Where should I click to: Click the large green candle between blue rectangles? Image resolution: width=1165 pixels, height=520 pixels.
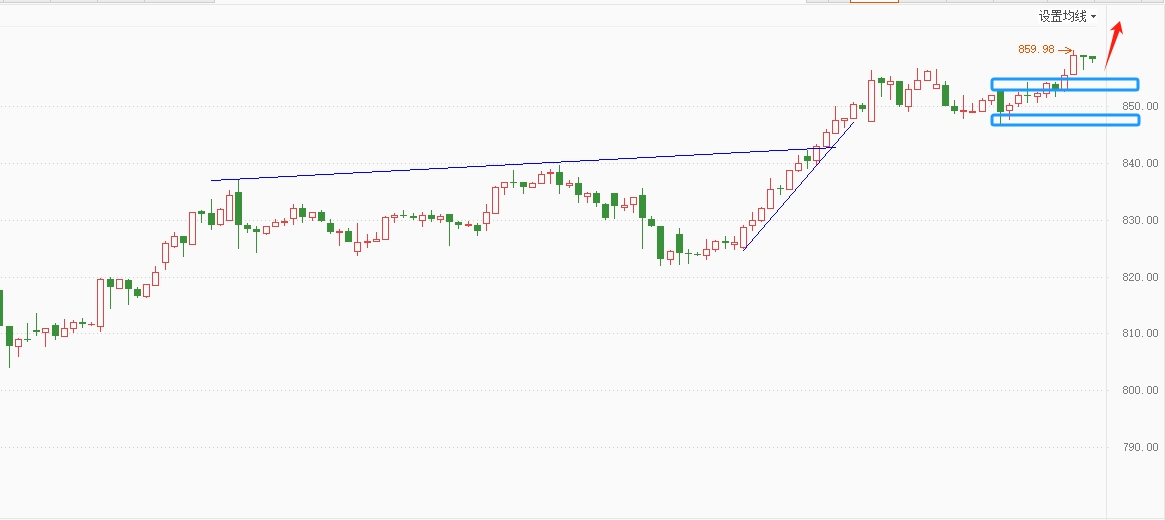click(1000, 102)
